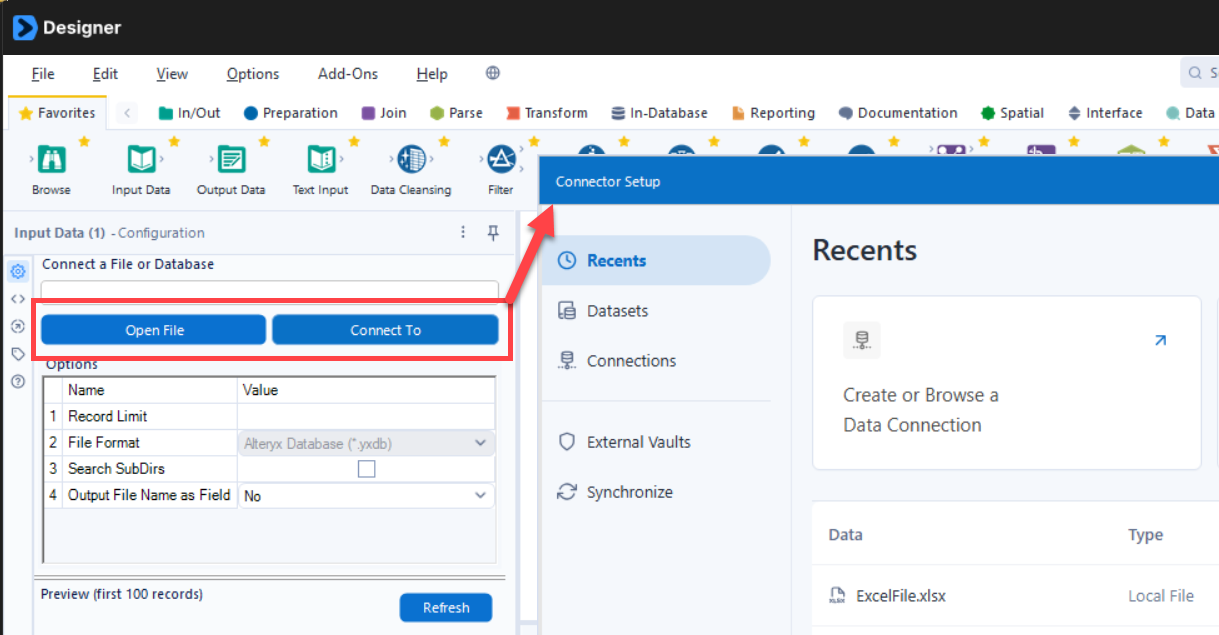This screenshot has width=1219, height=635.
Task: Open the Configuration panel three-dot menu
Action: click(x=463, y=232)
